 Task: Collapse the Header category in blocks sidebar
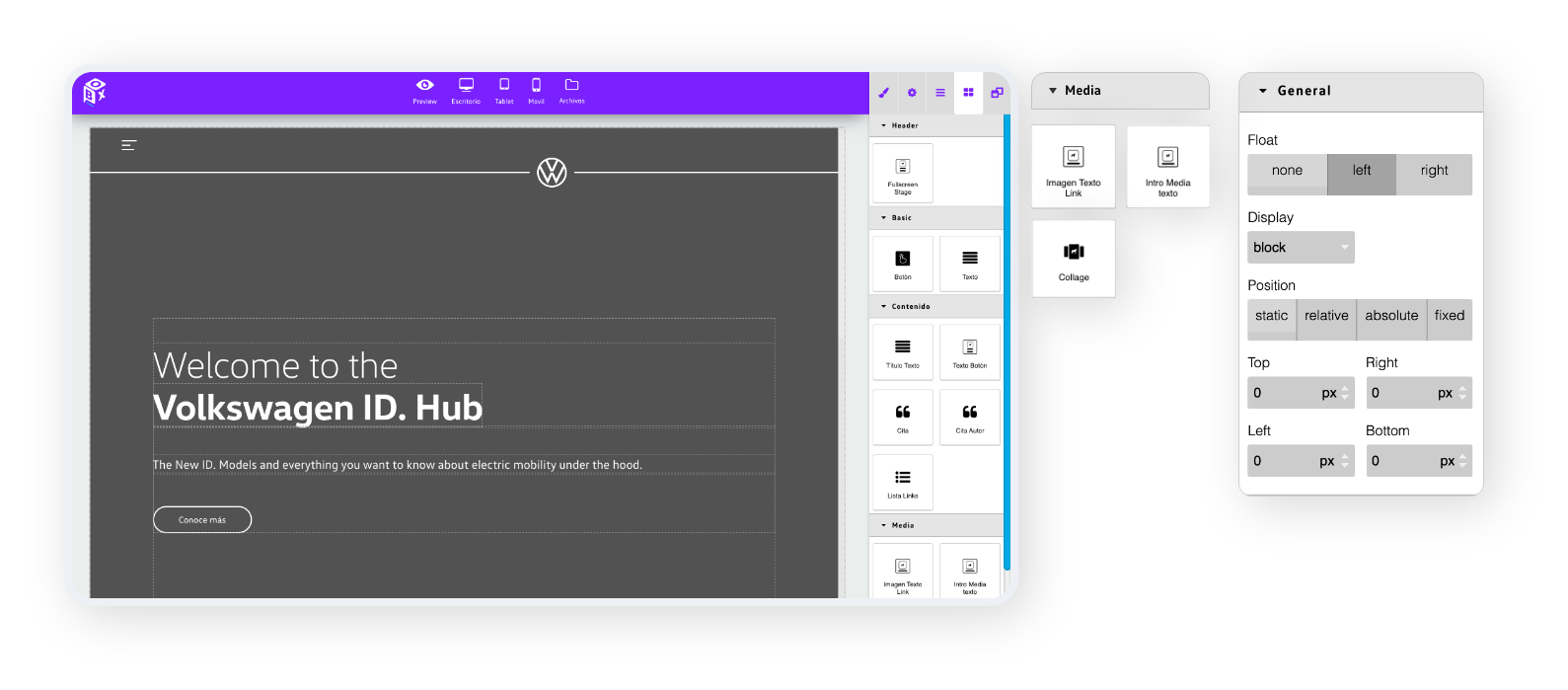coord(935,125)
